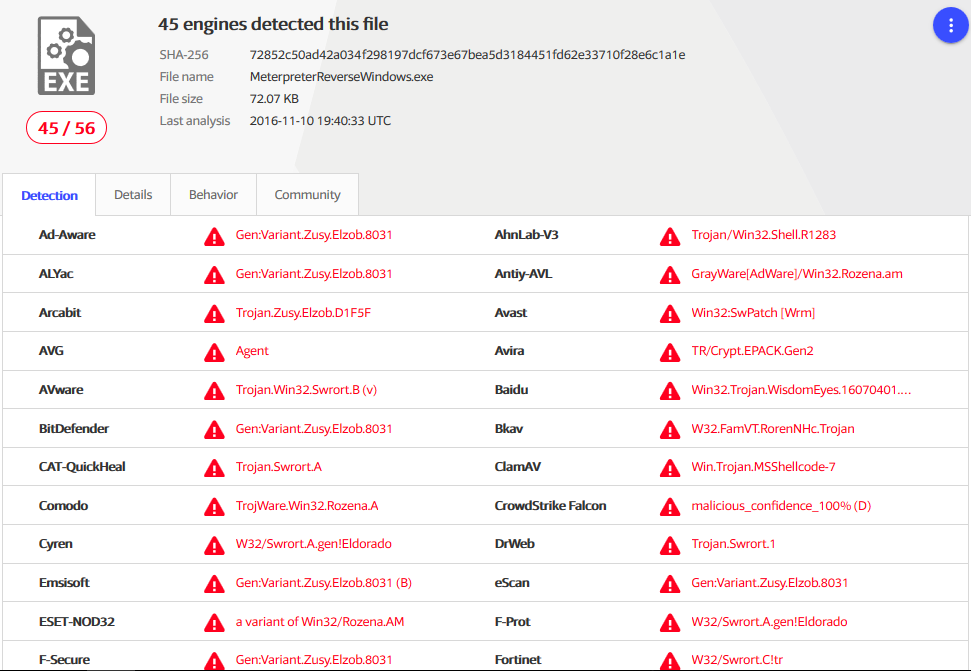971x671 pixels.
Task: Switch to the Detection tab
Action: 50,195
